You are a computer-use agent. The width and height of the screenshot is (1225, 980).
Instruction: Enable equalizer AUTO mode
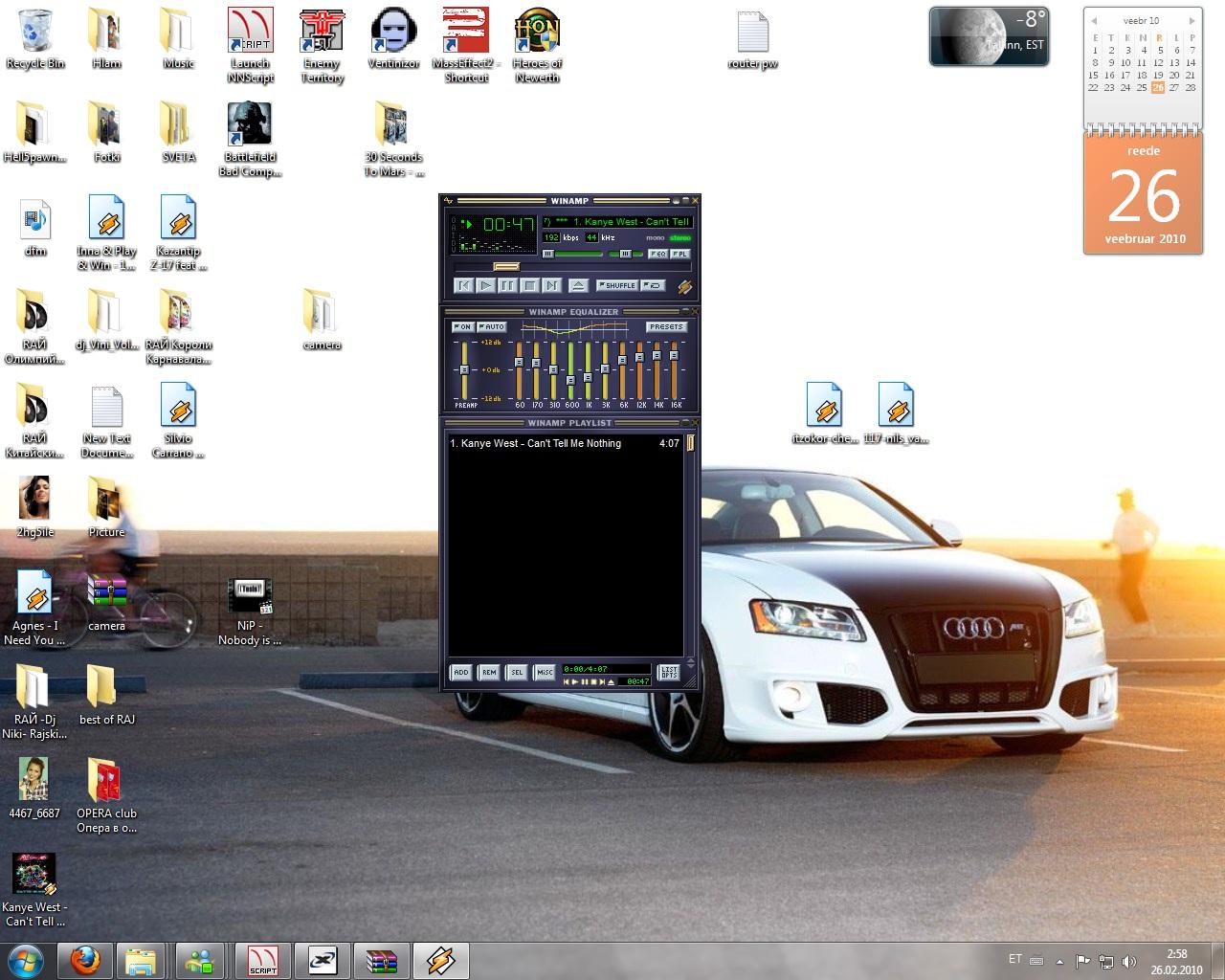[492, 326]
